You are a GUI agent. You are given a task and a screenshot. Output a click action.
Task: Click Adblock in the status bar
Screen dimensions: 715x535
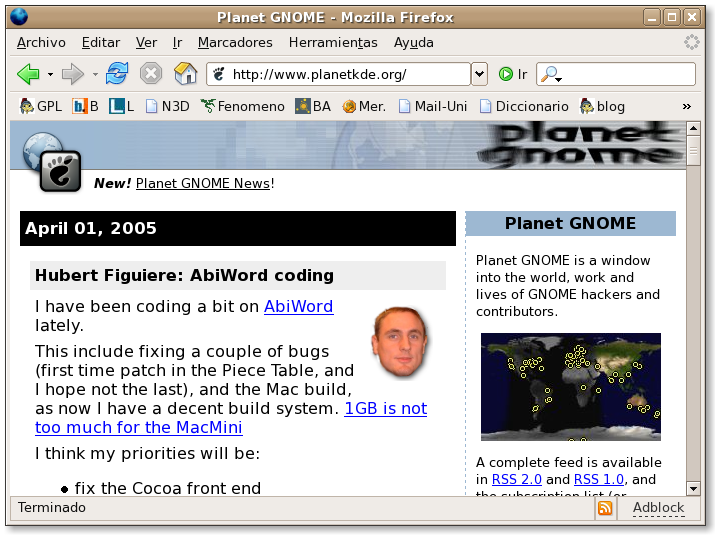658,507
